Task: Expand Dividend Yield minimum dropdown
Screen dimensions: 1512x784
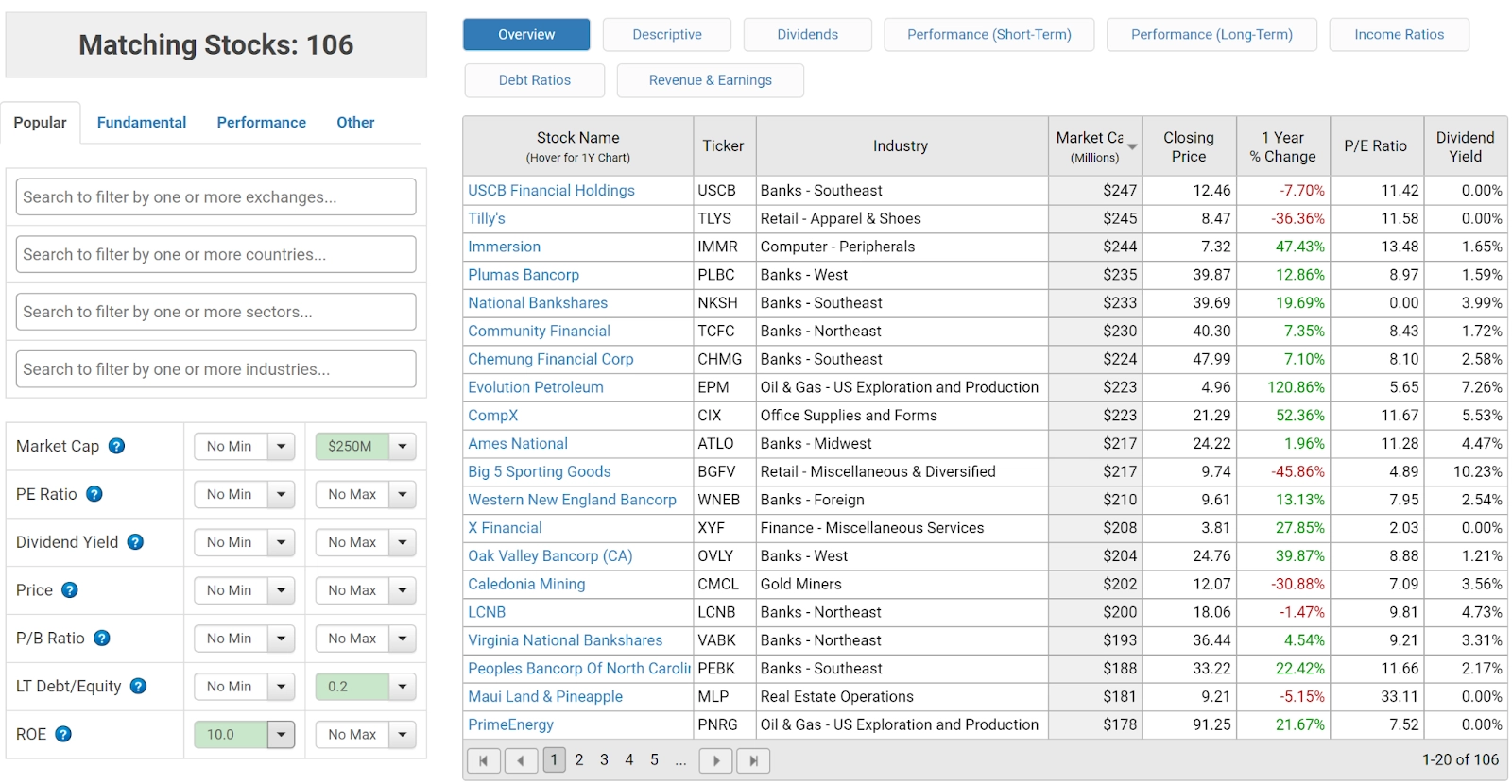Action: 281,542
